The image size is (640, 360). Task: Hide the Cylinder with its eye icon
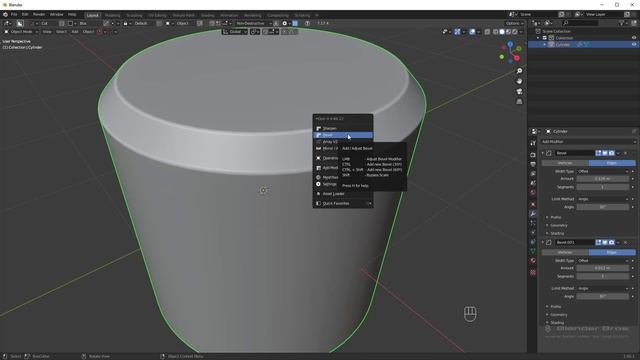point(634,44)
